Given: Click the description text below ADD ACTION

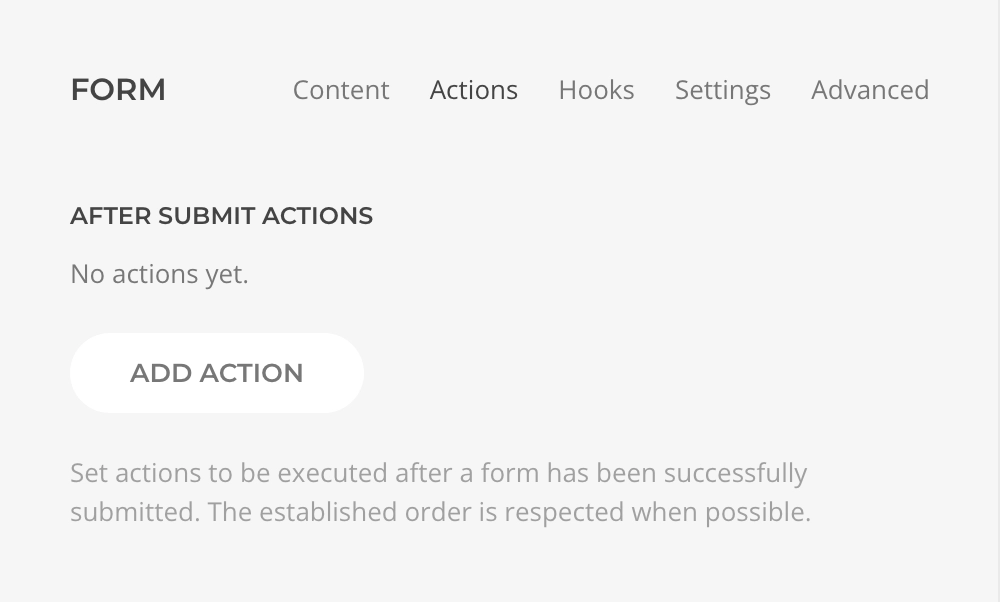Looking at the screenshot, I should tap(438, 491).
